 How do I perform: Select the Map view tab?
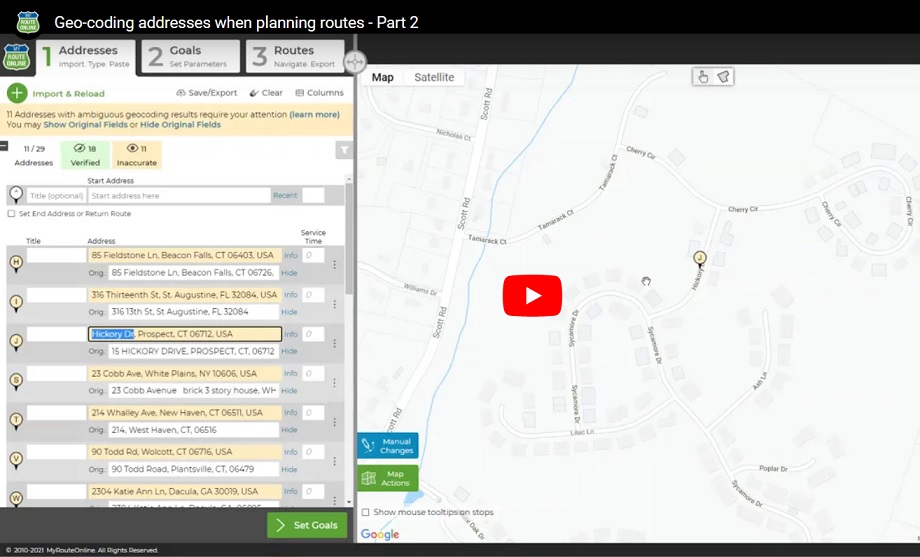(383, 77)
